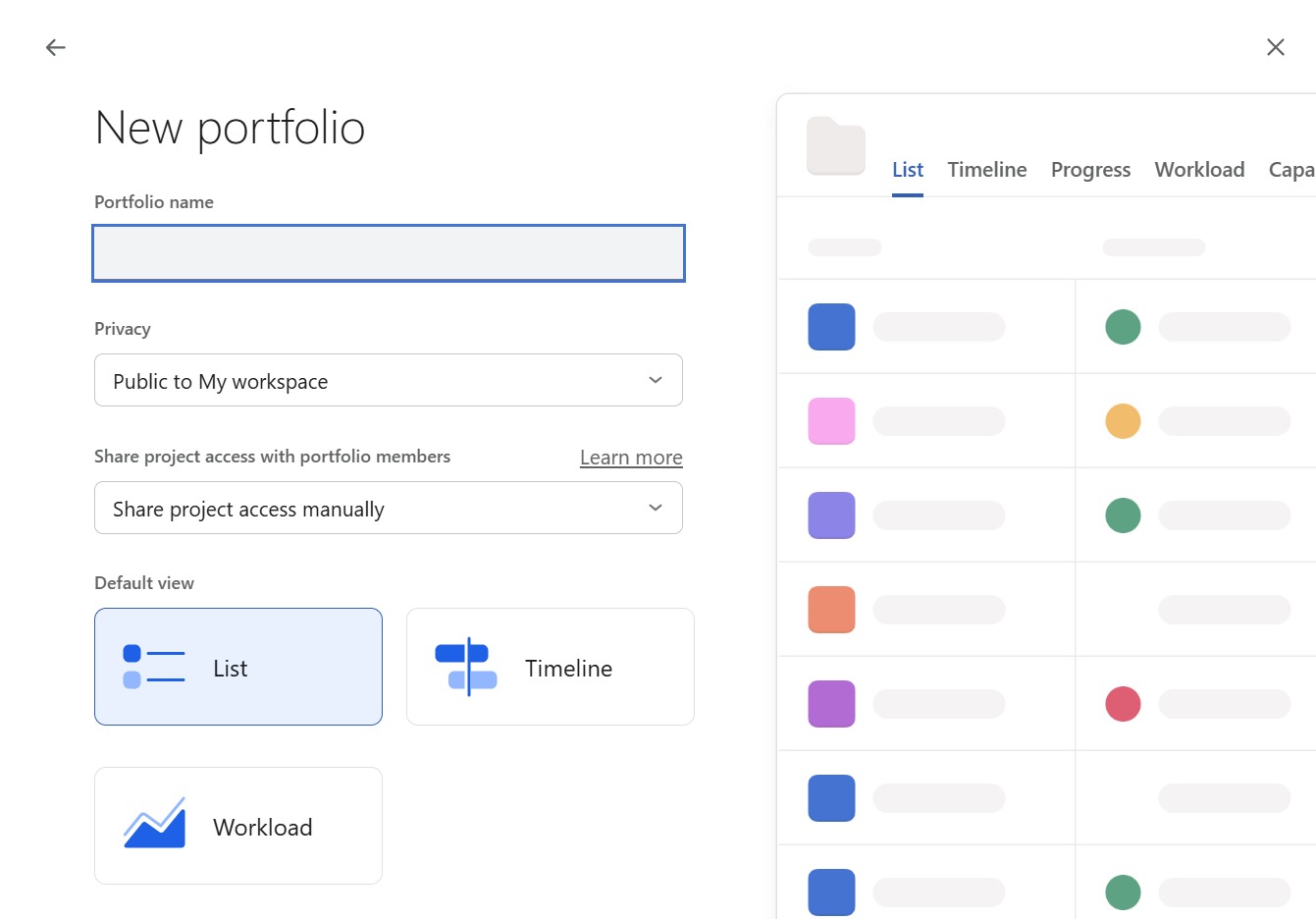The image size is (1316, 919).
Task: Click the share project access chevron arrow
Action: tap(656, 508)
